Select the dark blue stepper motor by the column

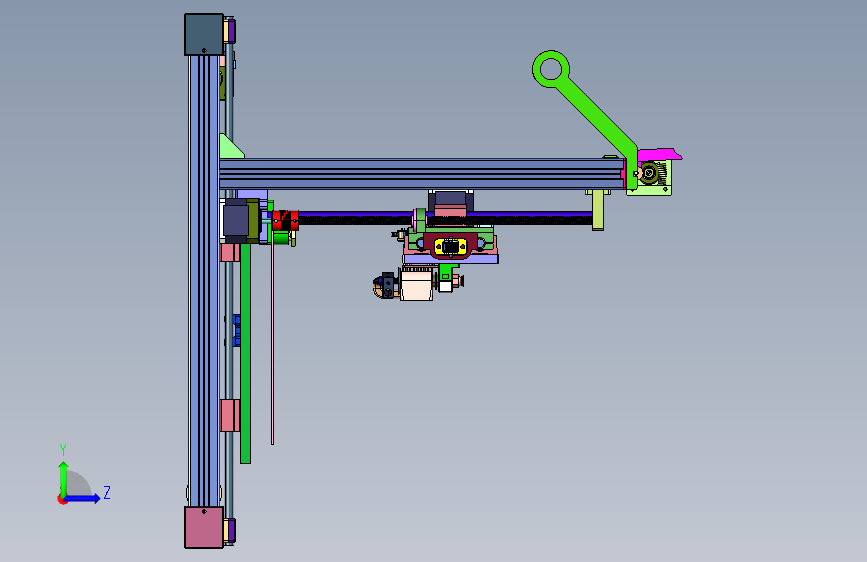[235, 220]
